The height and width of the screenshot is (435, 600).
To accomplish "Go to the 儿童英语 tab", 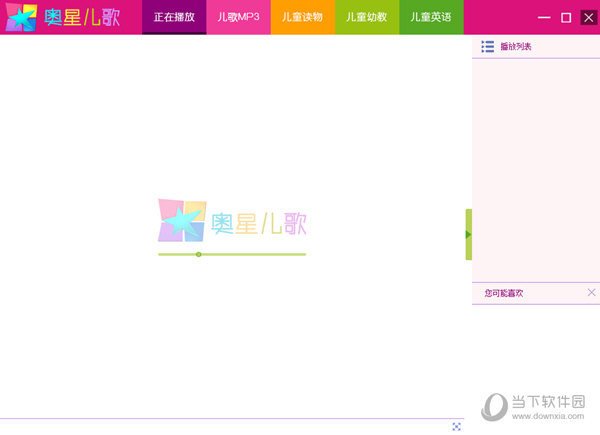I will (x=431, y=17).
